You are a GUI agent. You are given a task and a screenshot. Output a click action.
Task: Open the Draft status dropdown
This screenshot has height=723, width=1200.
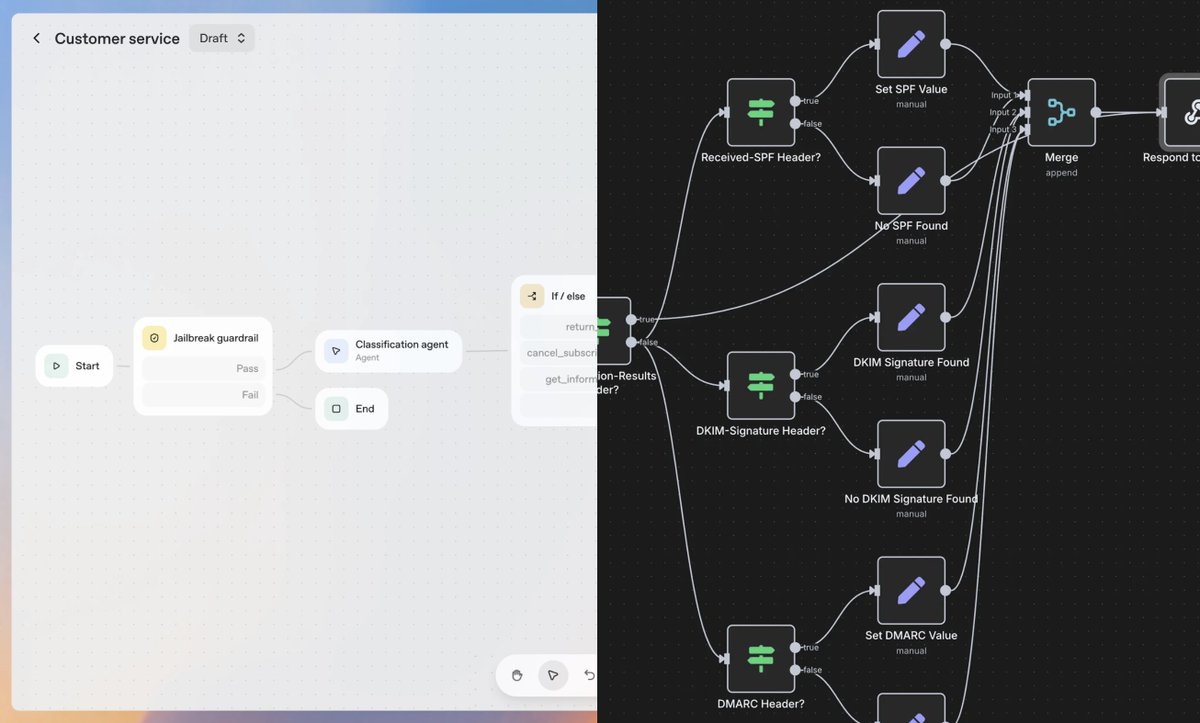[x=222, y=39]
